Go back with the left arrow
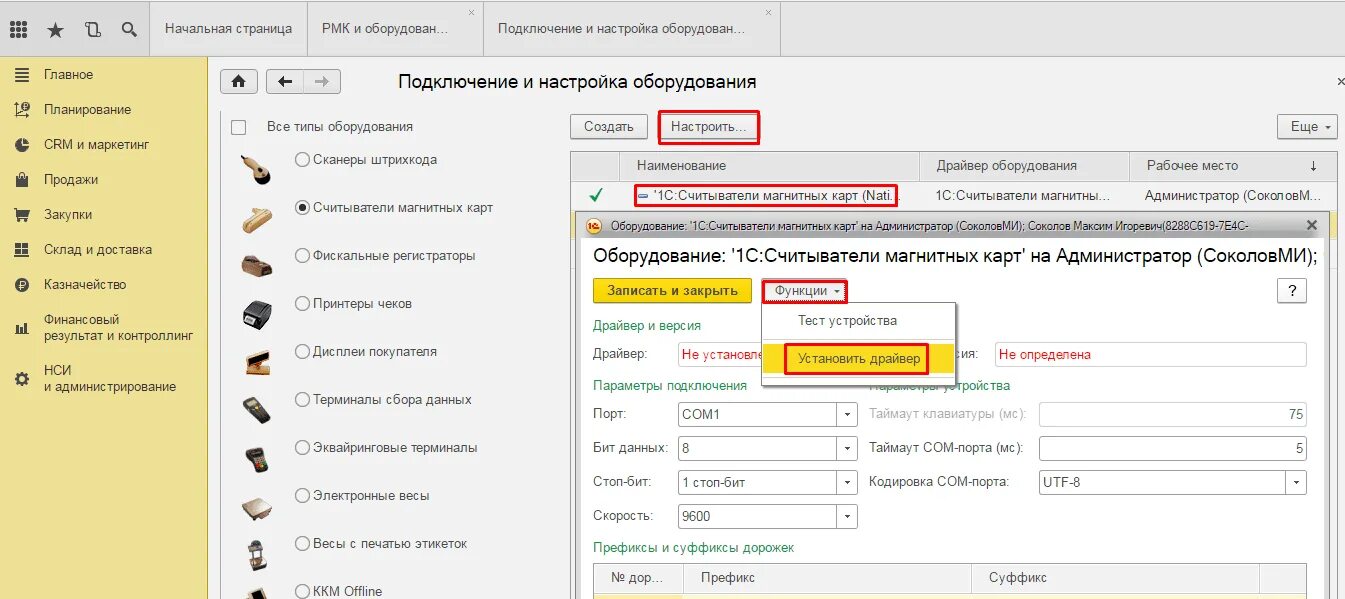 tap(286, 82)
